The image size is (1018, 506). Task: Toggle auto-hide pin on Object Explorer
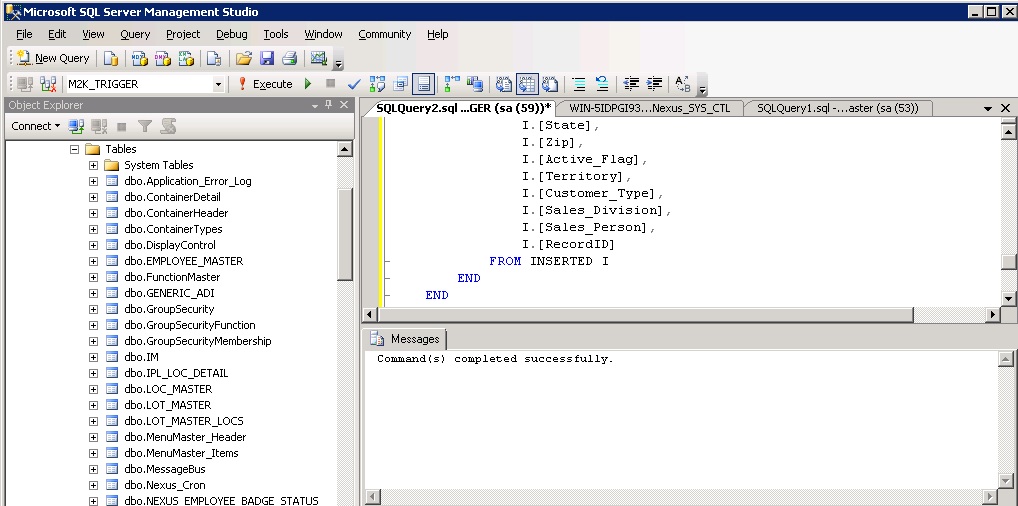[329, 105]
